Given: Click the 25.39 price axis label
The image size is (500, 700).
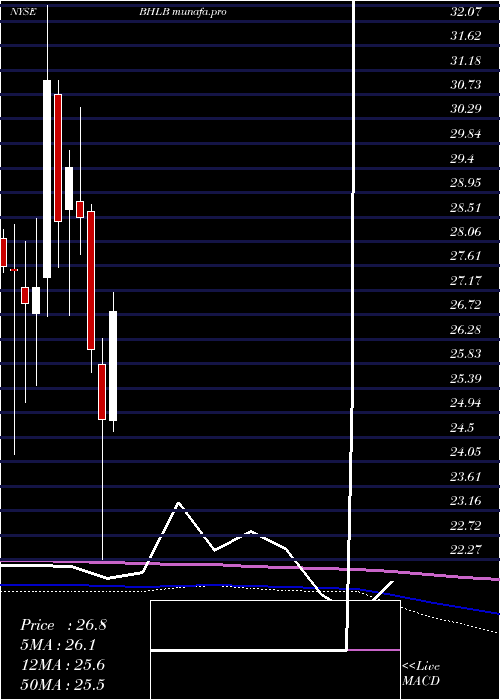Looking at the screenshot, I should click(x=466, y=379).
